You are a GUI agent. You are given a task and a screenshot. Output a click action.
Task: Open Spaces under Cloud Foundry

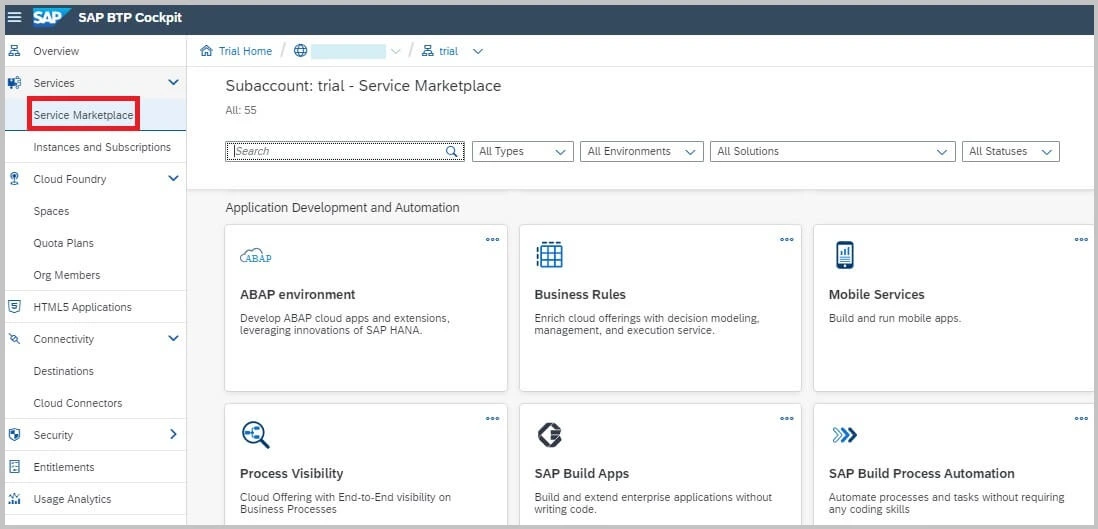pyautogui.click(x=51, y=211)
